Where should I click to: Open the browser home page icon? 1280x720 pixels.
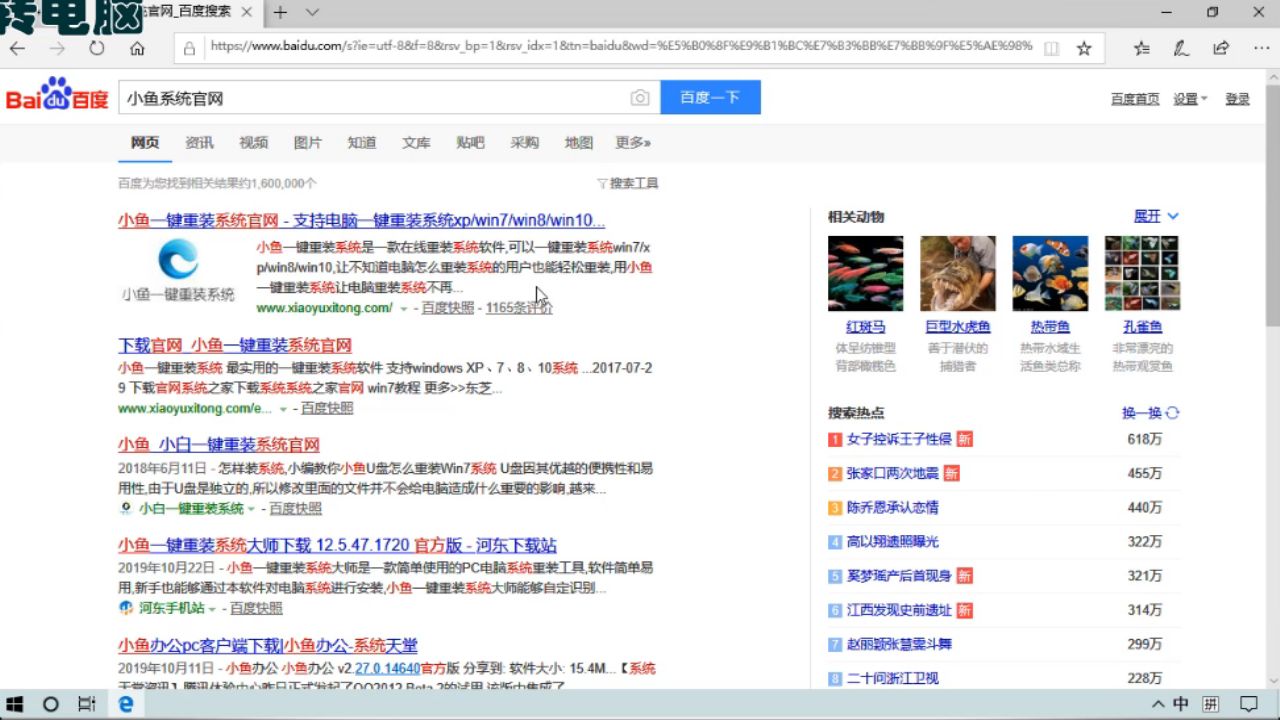[137, 48]
